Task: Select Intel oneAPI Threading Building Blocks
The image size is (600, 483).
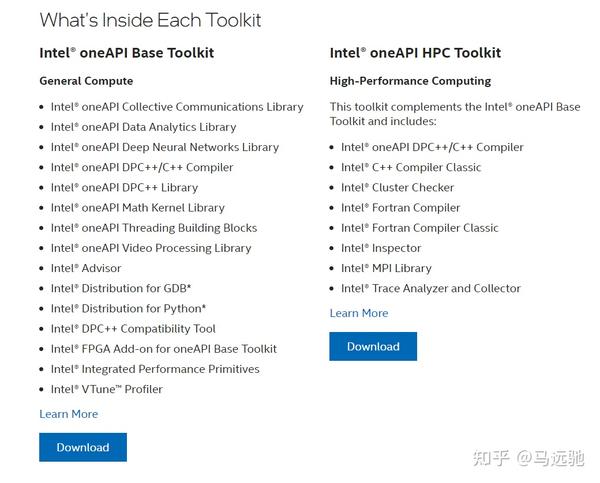Action: tap(154, 228)
